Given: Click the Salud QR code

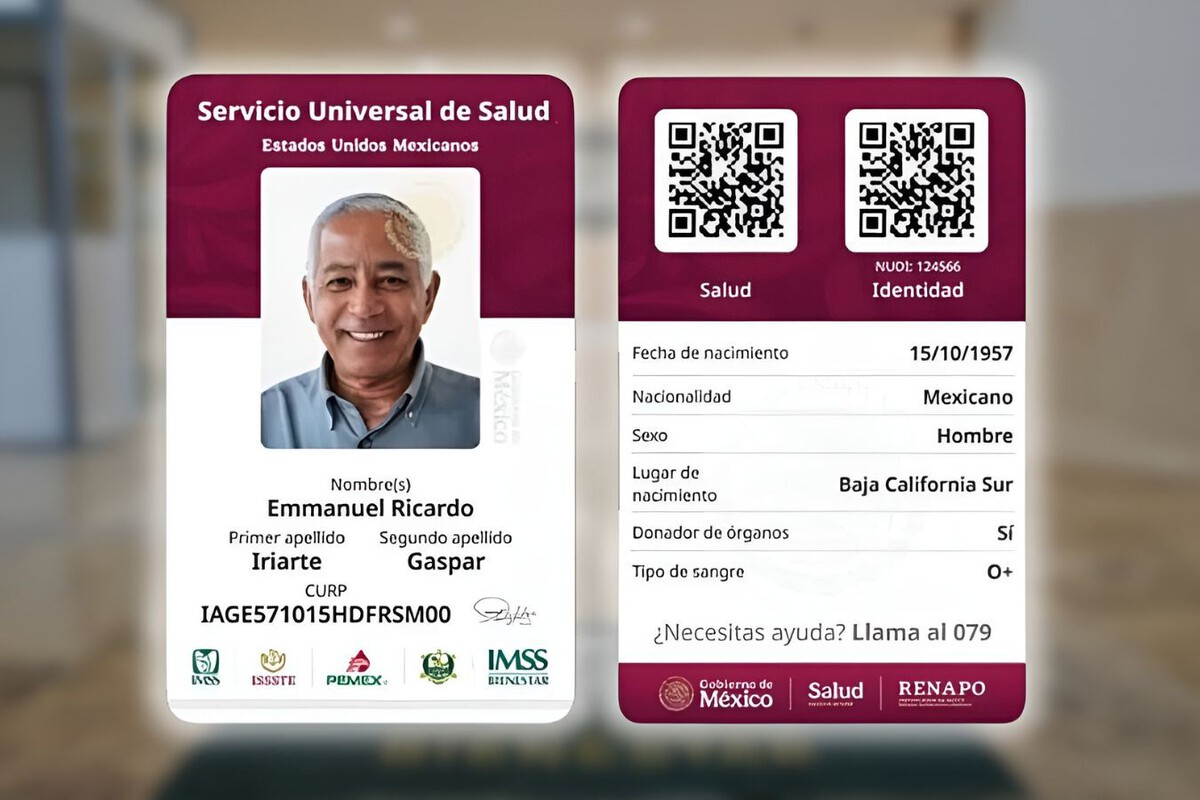Looking at the screenshot, I should [x=726, y=180].
